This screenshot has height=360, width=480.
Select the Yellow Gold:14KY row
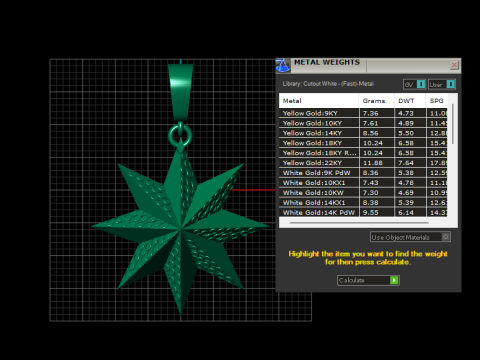(x=363, y=133)
